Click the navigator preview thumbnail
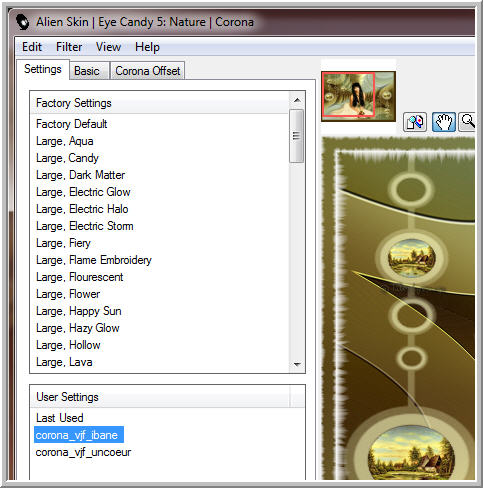483x488 pixels. point(358,96)
